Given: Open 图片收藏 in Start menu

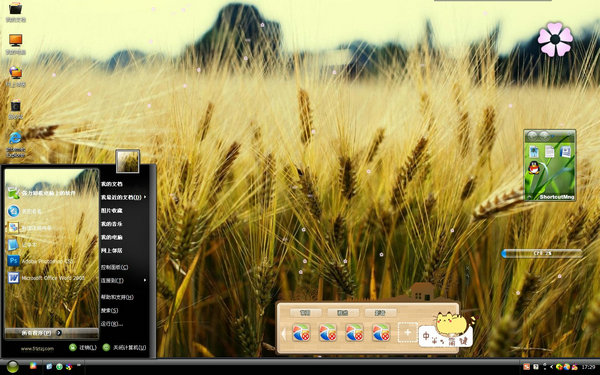Looking at the screenshot, I should point(112,210).
